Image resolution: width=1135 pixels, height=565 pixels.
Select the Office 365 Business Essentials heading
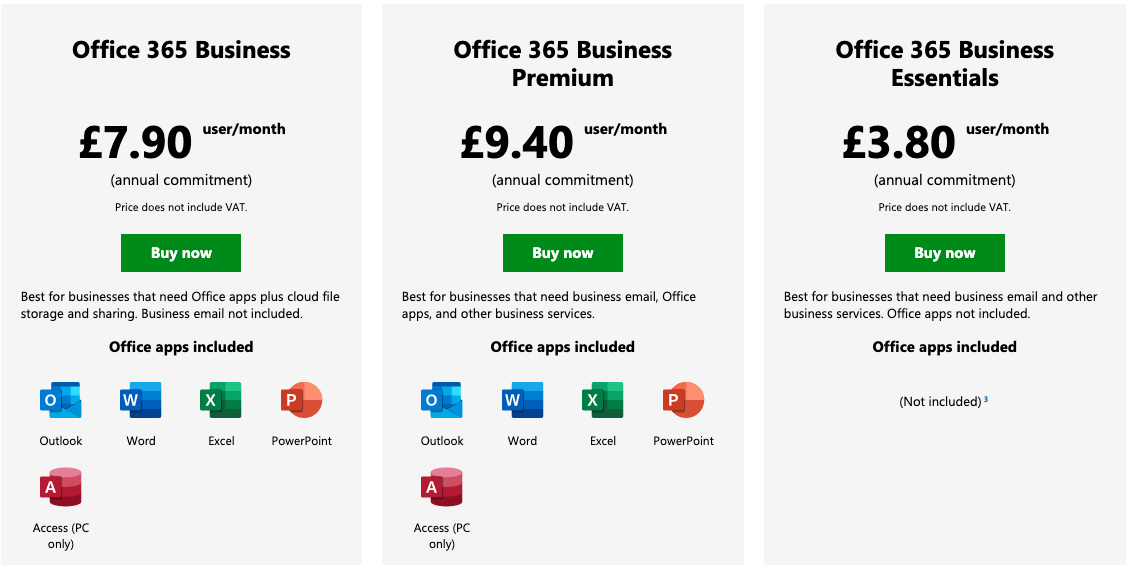click(945, 63)
